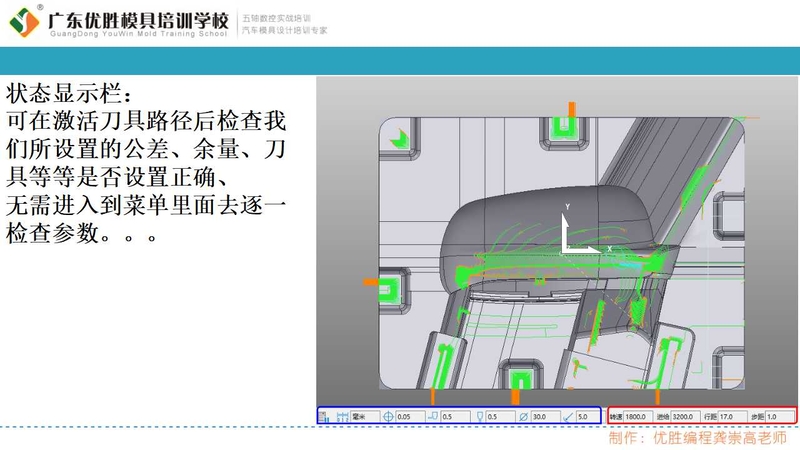Click the stepover field showing 17.0

[733, 417]
